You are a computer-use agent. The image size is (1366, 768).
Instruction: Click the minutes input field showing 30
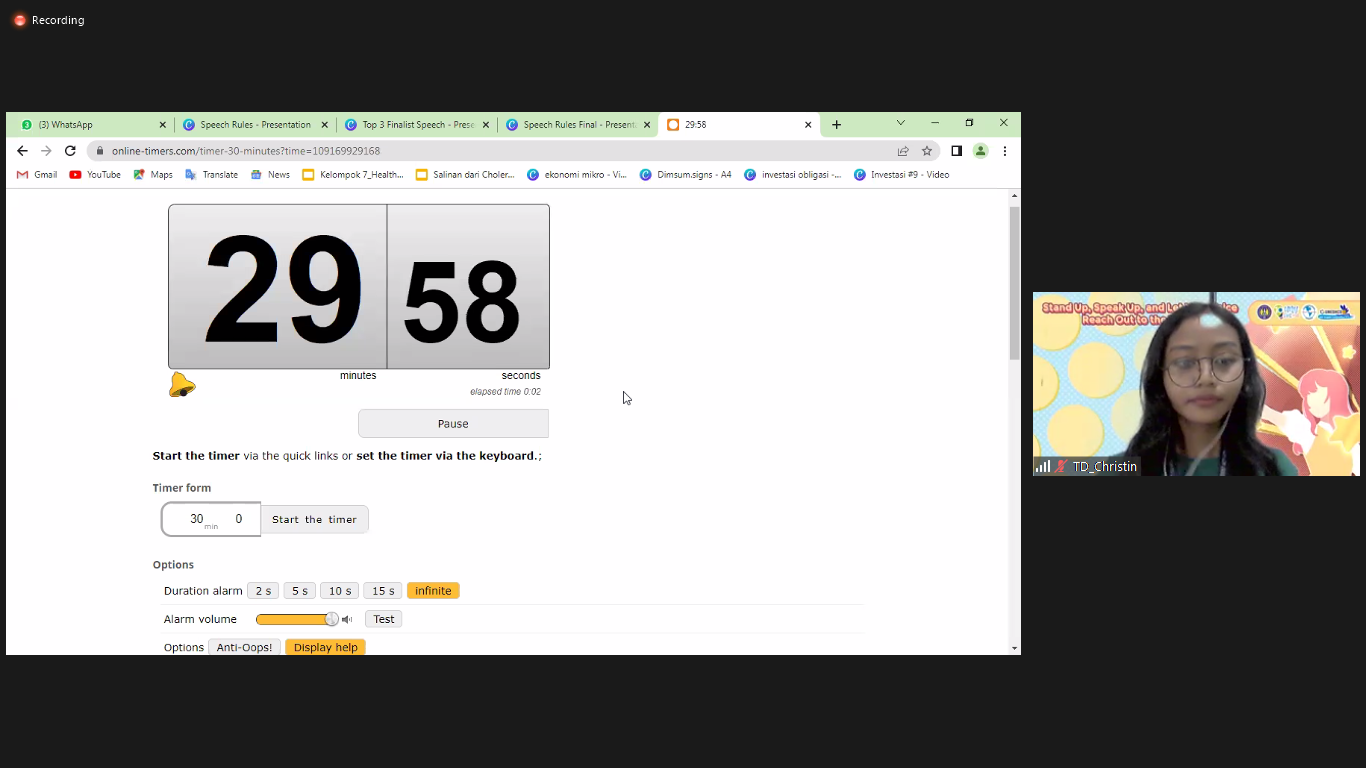point(197,519)
